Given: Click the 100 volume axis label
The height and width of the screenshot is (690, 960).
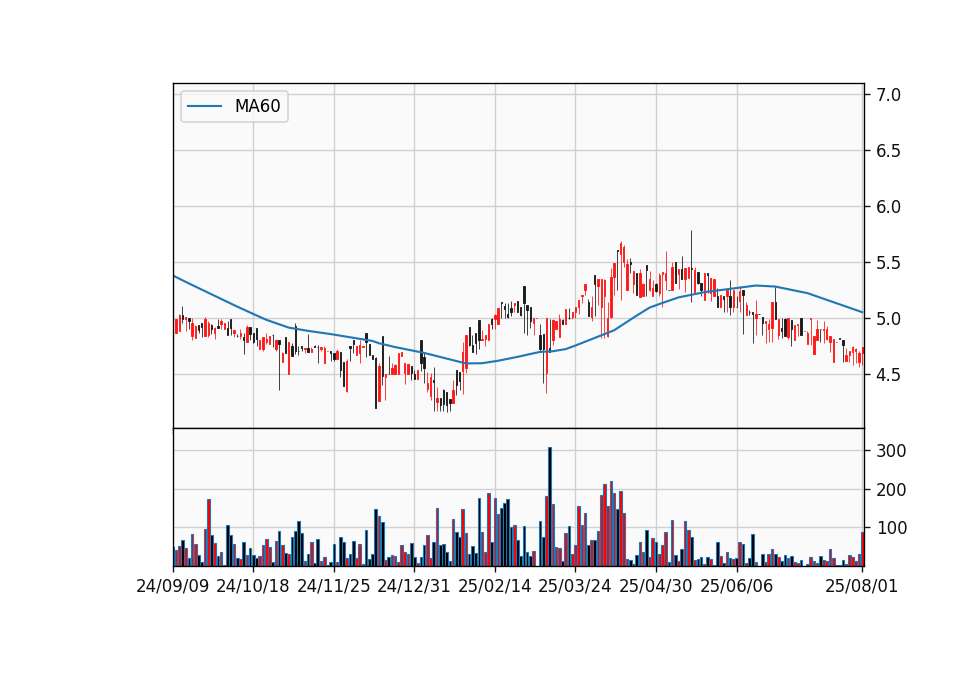Looking at the screenshot, I should point(891,528).
